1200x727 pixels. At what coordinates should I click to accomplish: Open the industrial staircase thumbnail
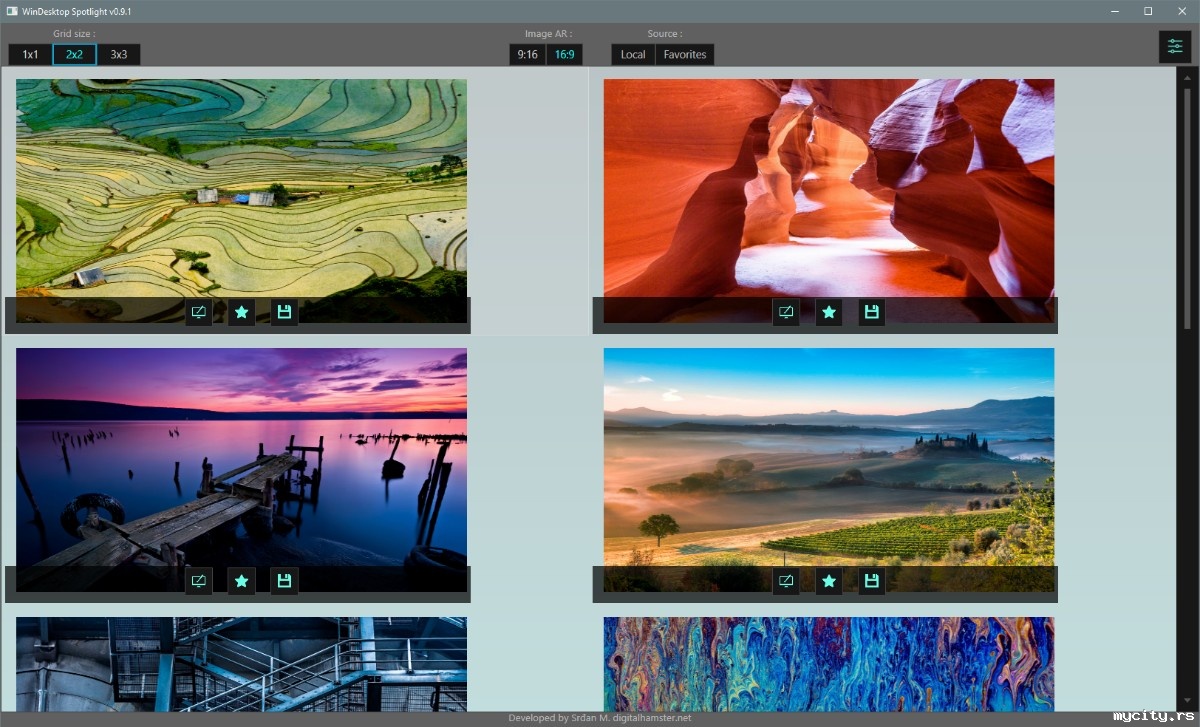click(241, 664)
